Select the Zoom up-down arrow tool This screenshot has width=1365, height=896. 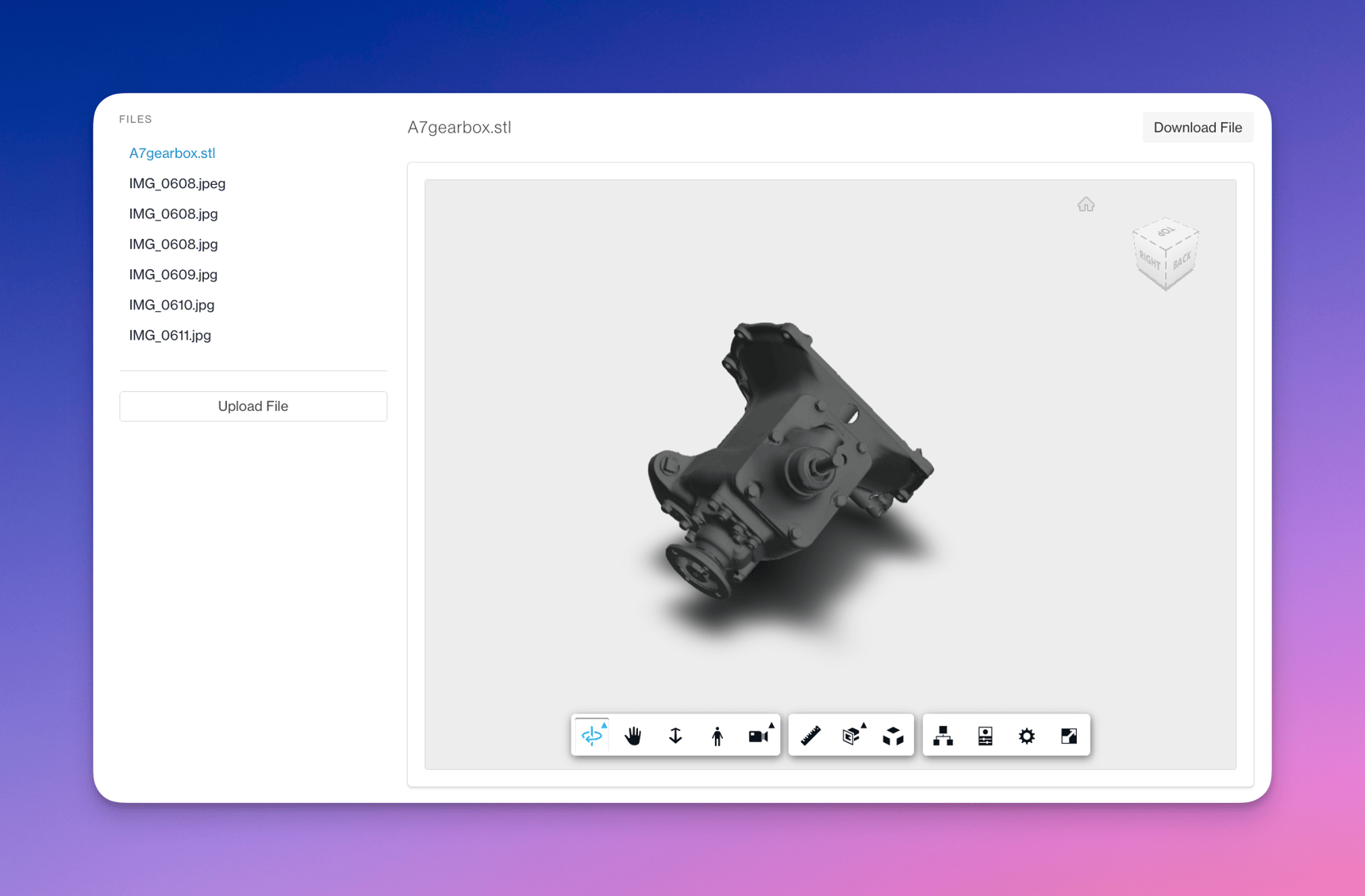click(675, 736)
